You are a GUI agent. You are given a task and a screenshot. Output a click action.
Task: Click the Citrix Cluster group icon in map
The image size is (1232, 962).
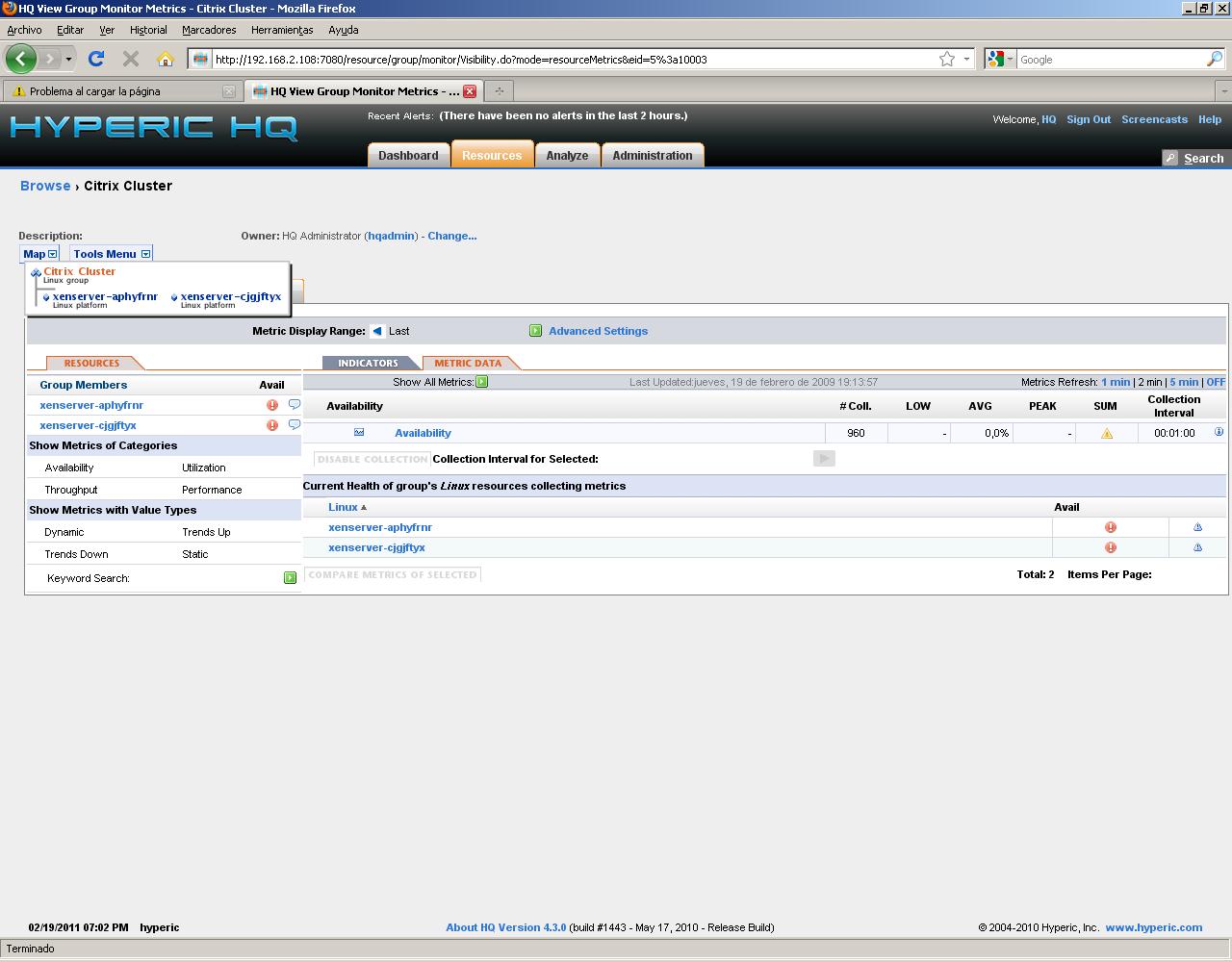pos(37,273)
